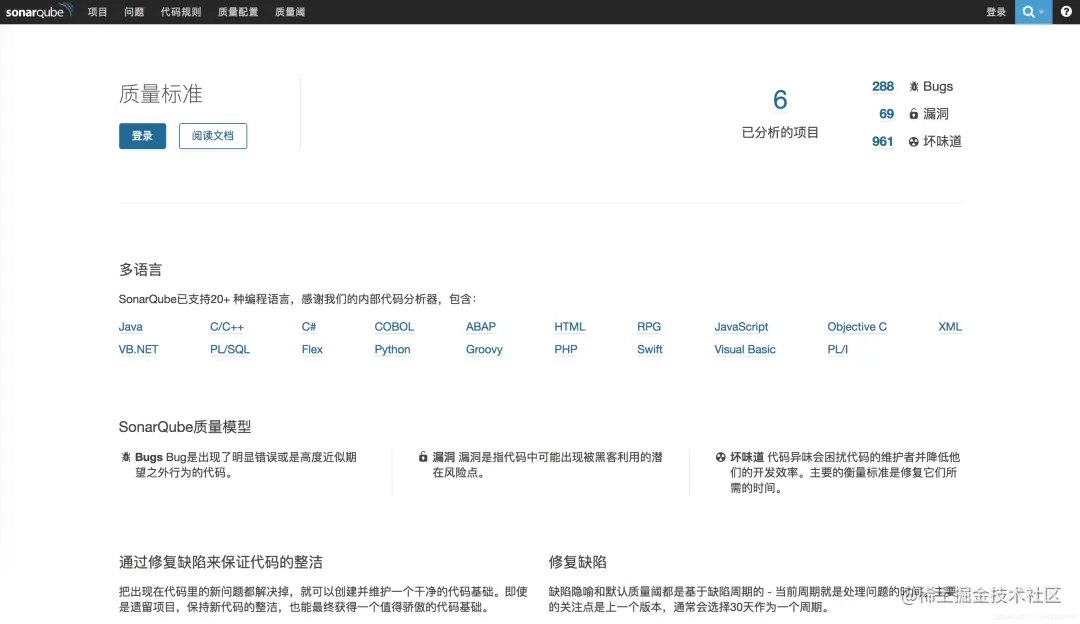
Task: Open the 问题 menu
Action: pyautogui.click(x=133, y=11)
